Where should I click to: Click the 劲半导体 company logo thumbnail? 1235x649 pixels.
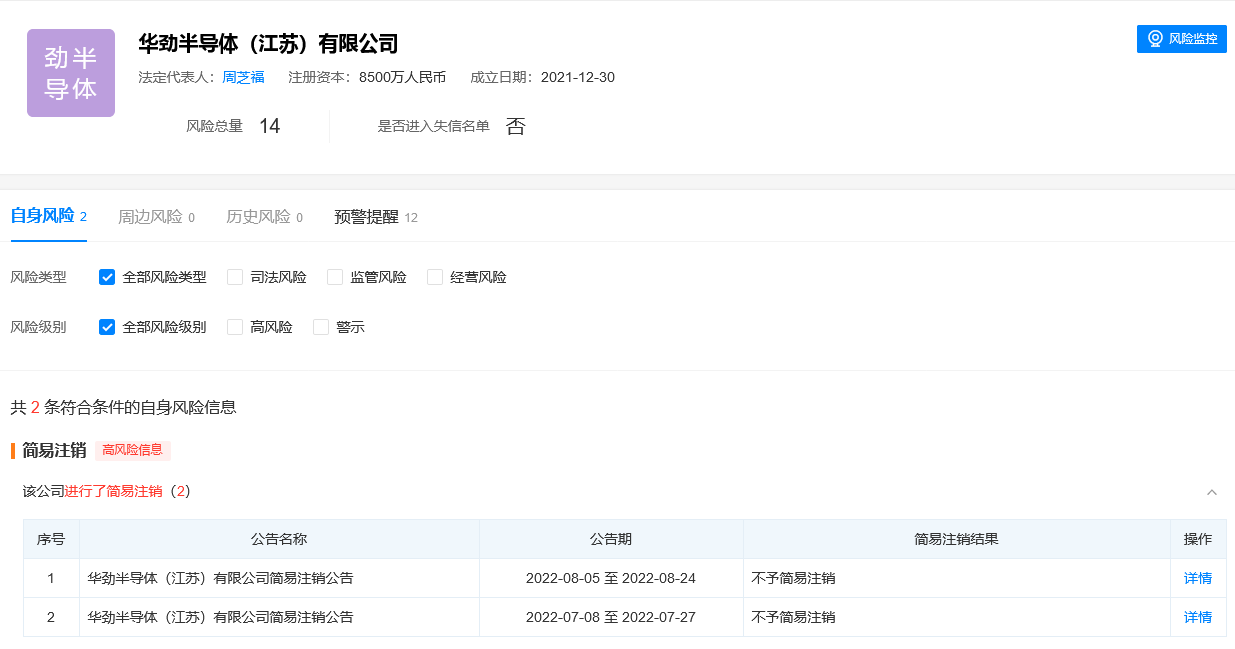pyautogui.click(x=71, y=73)
